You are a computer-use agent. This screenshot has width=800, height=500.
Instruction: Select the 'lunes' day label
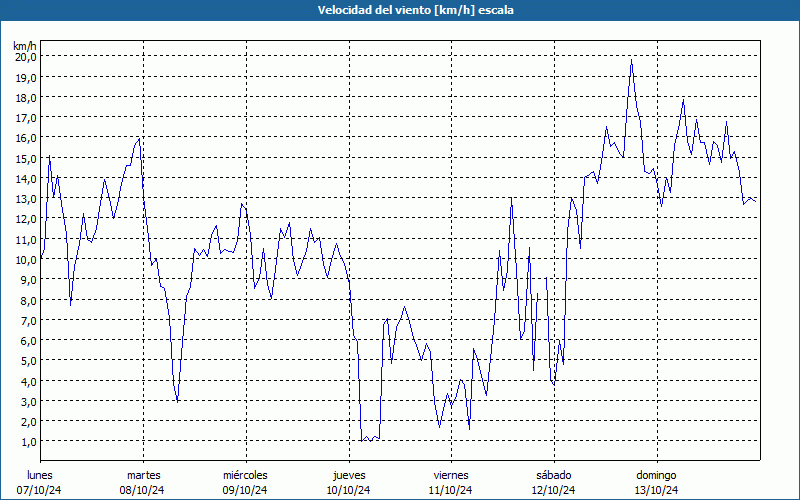40,475
